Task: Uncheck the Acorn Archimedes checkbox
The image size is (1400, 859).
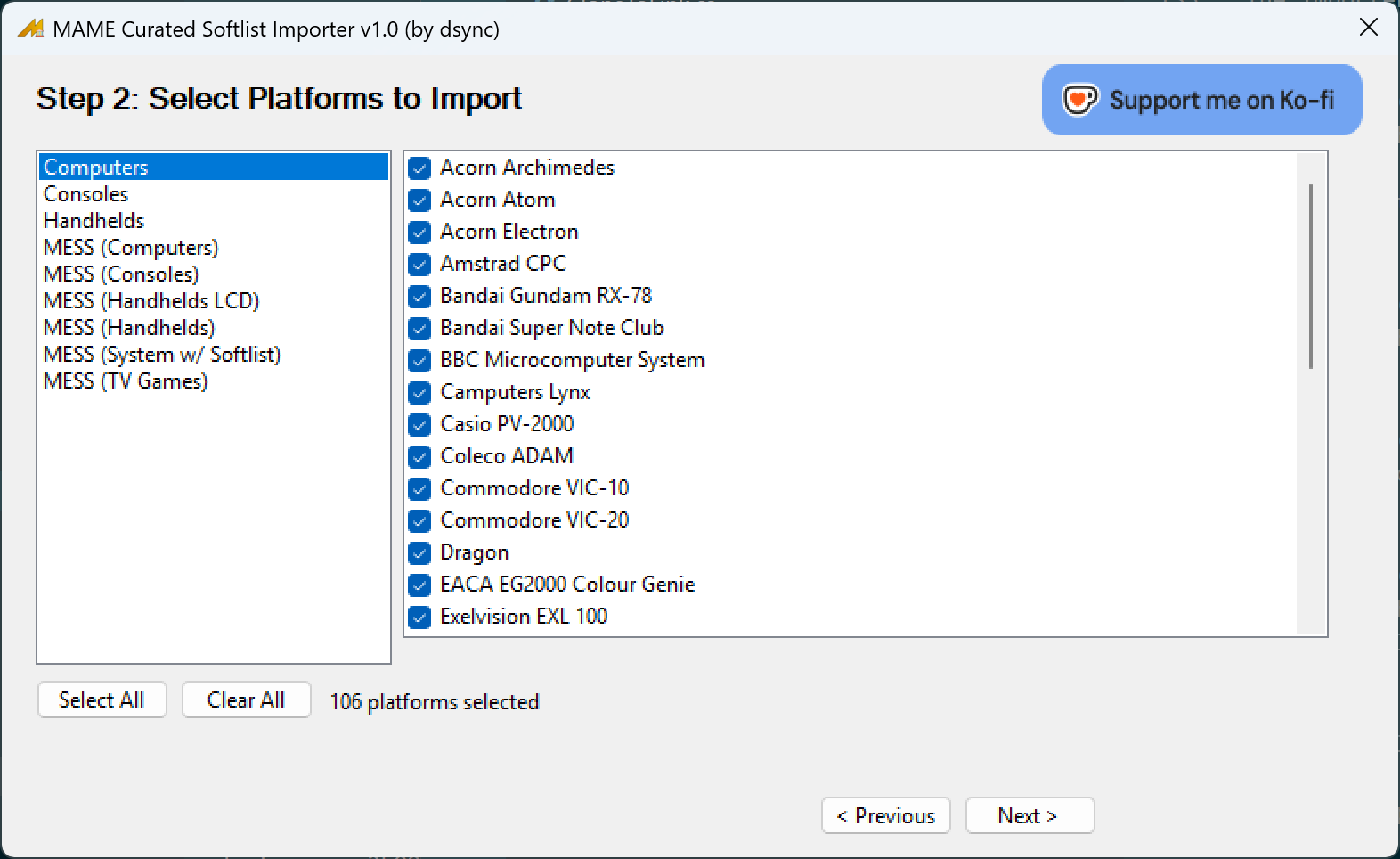Action: click(x=419, y=168)
